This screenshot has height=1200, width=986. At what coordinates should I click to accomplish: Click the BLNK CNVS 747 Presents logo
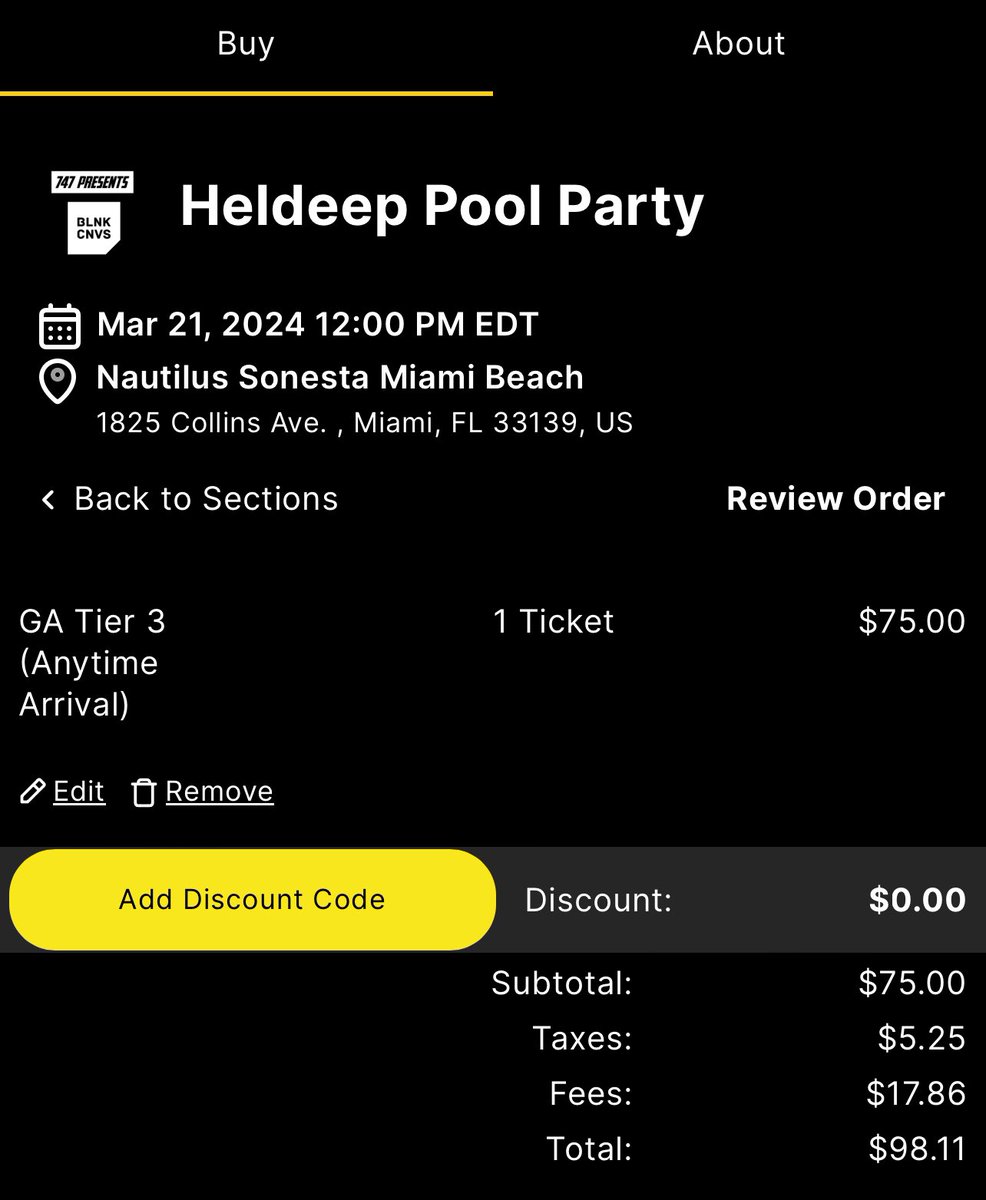pos(93,212)
